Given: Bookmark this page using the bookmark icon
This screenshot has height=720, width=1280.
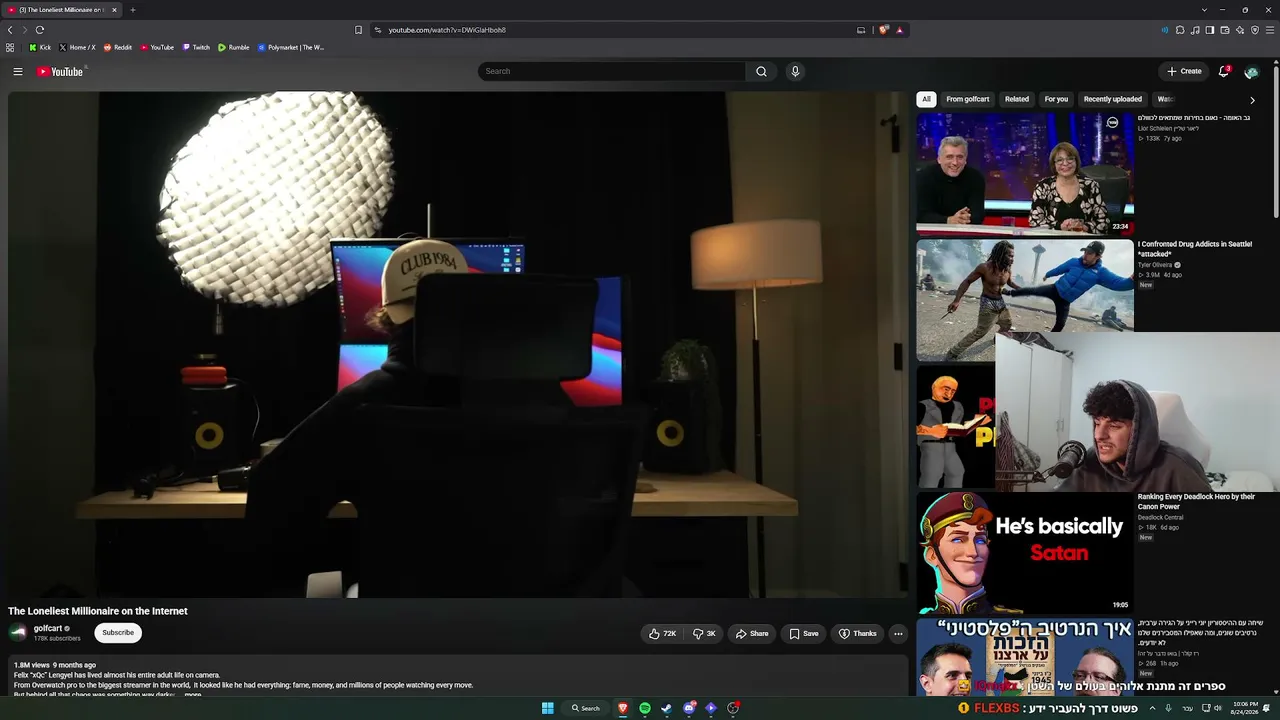Looking at the screenshot, I should pos(359,30).
